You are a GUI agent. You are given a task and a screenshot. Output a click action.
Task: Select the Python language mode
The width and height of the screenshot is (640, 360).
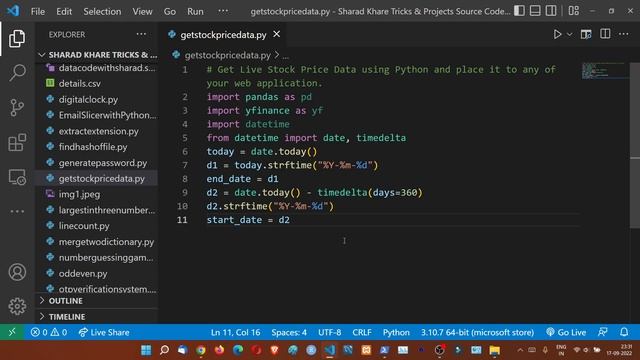tap(396, 332)
